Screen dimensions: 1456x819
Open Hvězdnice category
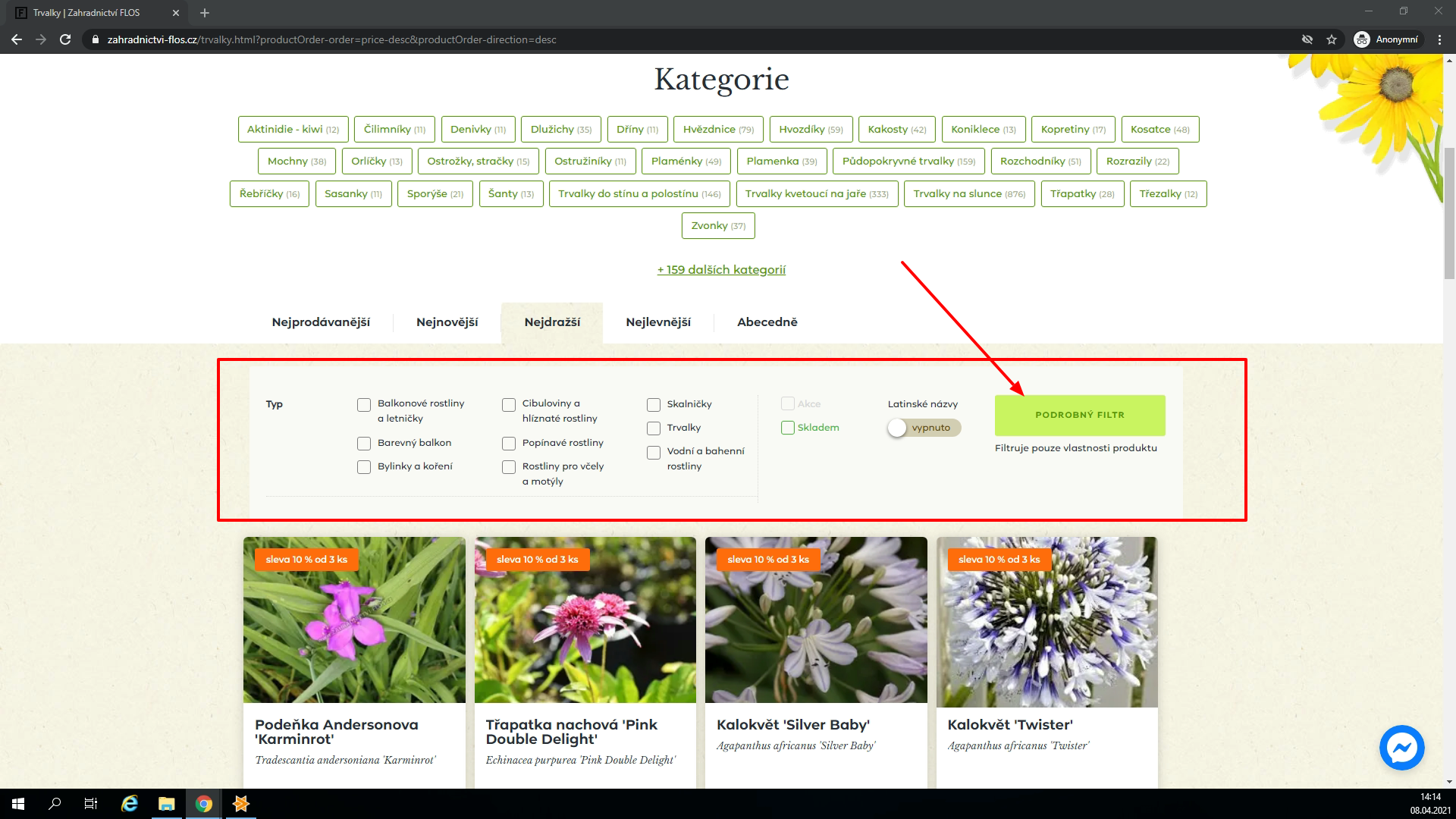coord(718,129)
